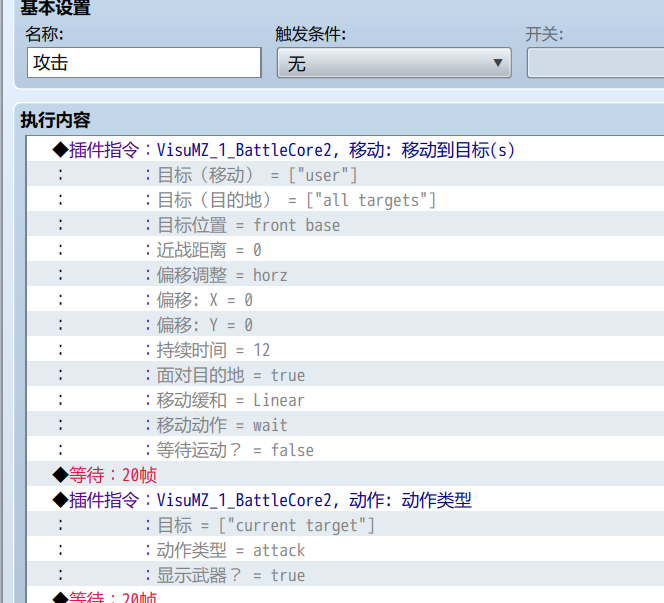Click the disabled 开关 field
This screenshot has width=664, height=603.
click(595, 63)
